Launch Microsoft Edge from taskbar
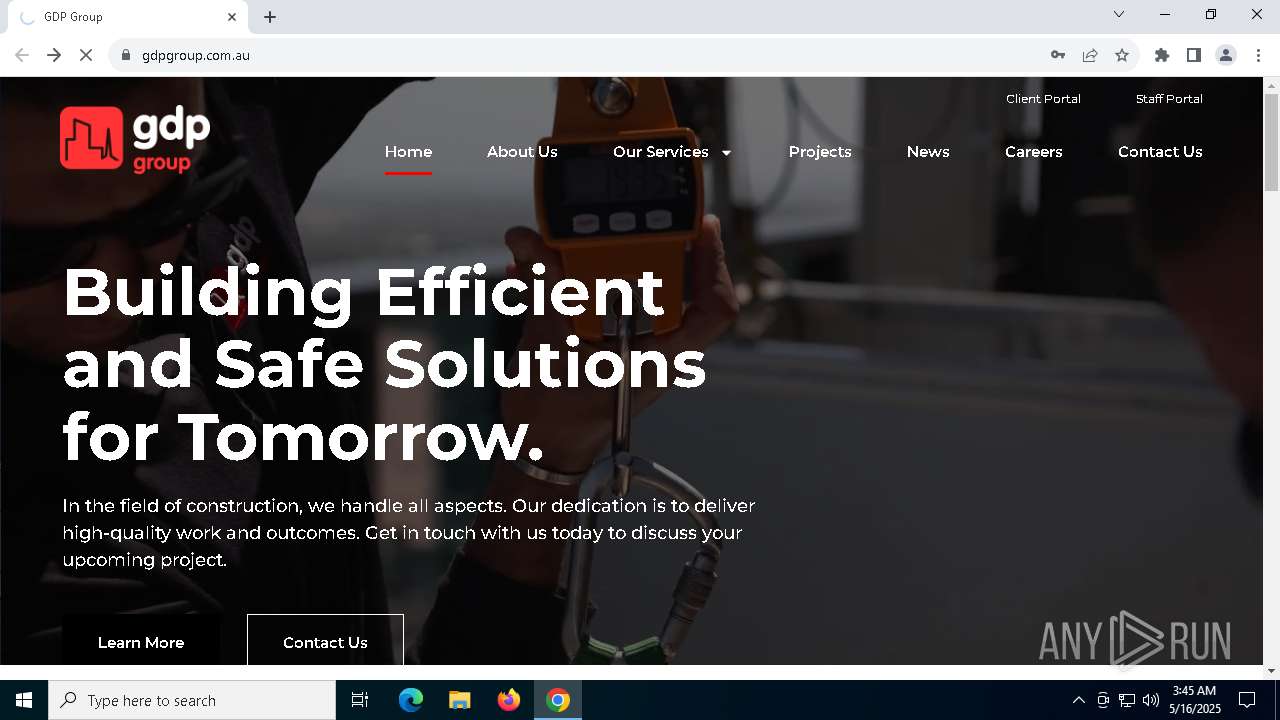 click(411, 700)
